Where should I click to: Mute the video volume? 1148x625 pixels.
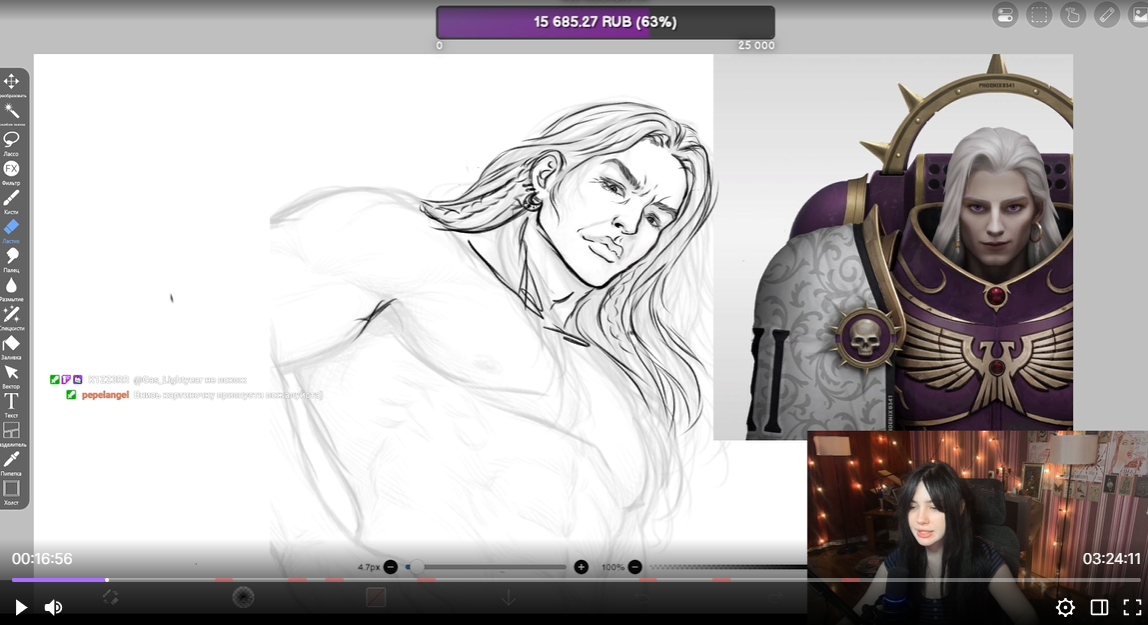click(x=53, y=607)
